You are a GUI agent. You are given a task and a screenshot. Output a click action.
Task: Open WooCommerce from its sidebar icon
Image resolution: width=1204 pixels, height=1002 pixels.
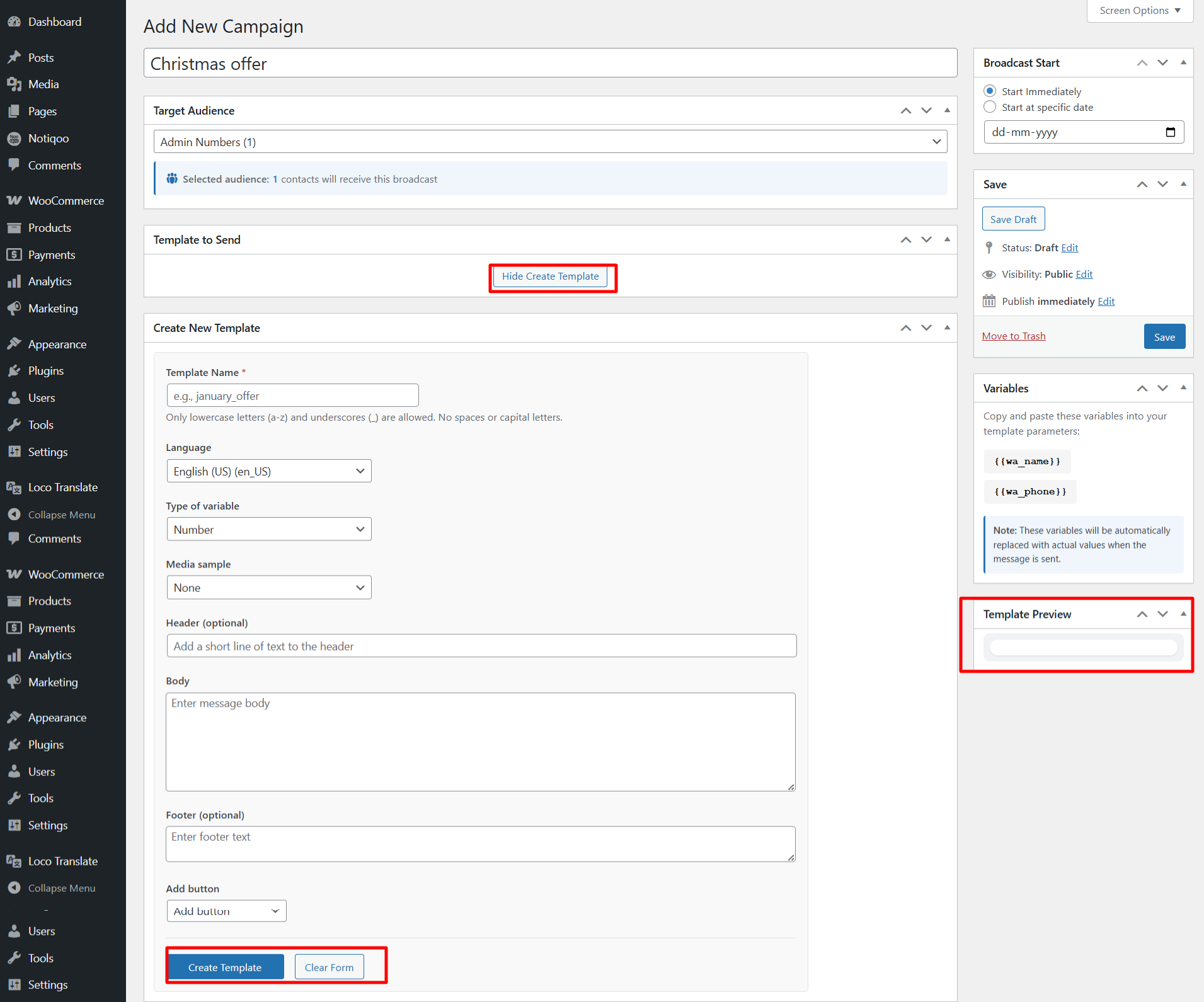(15, 200)
